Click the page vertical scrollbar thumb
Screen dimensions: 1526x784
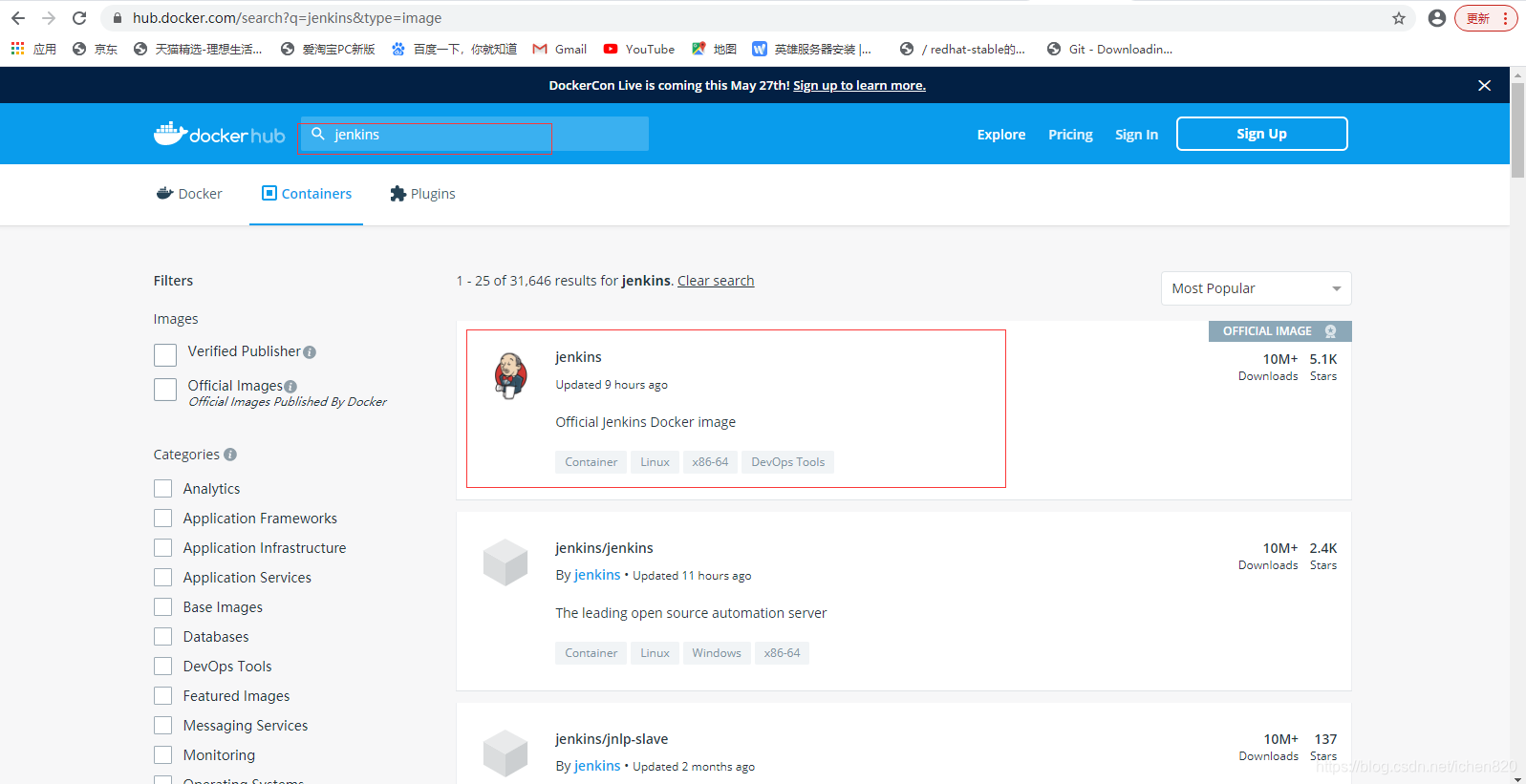click(1517, 130)
